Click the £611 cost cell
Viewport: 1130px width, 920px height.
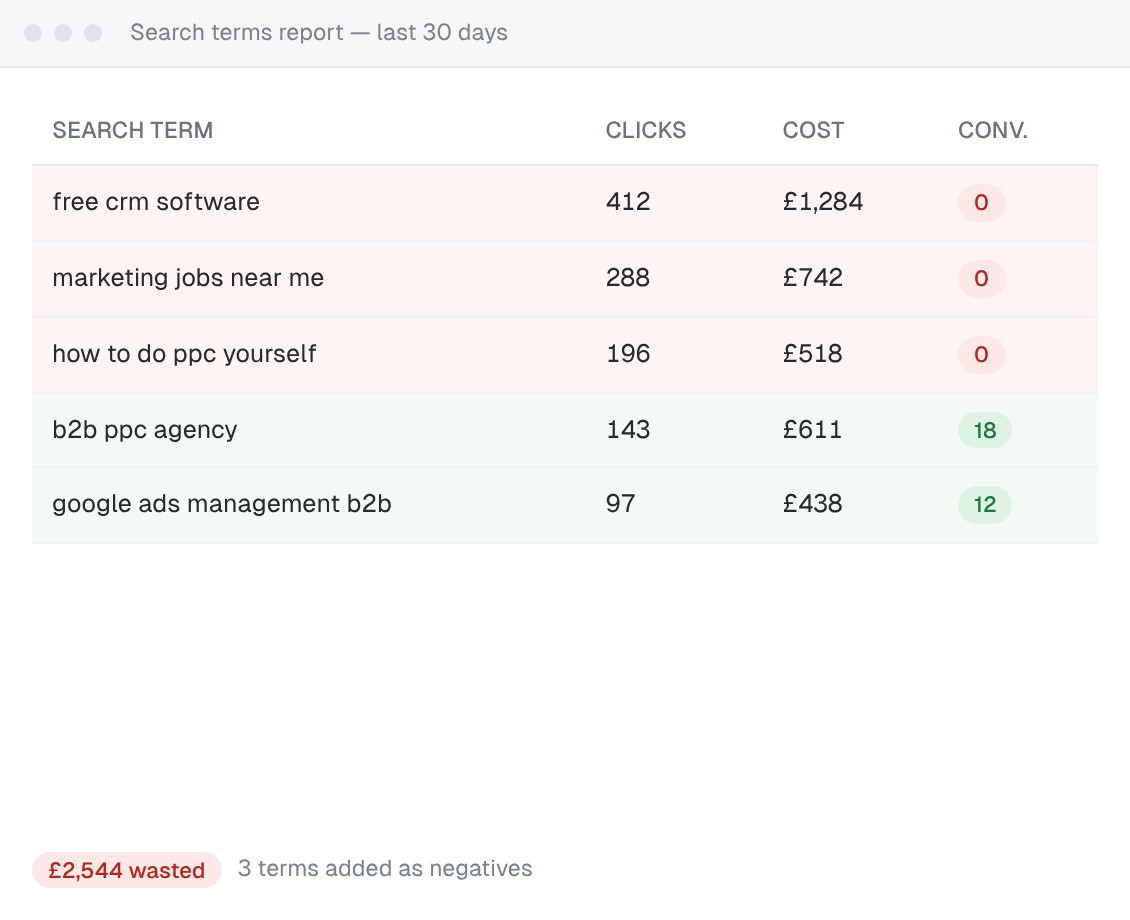(813, 430)
